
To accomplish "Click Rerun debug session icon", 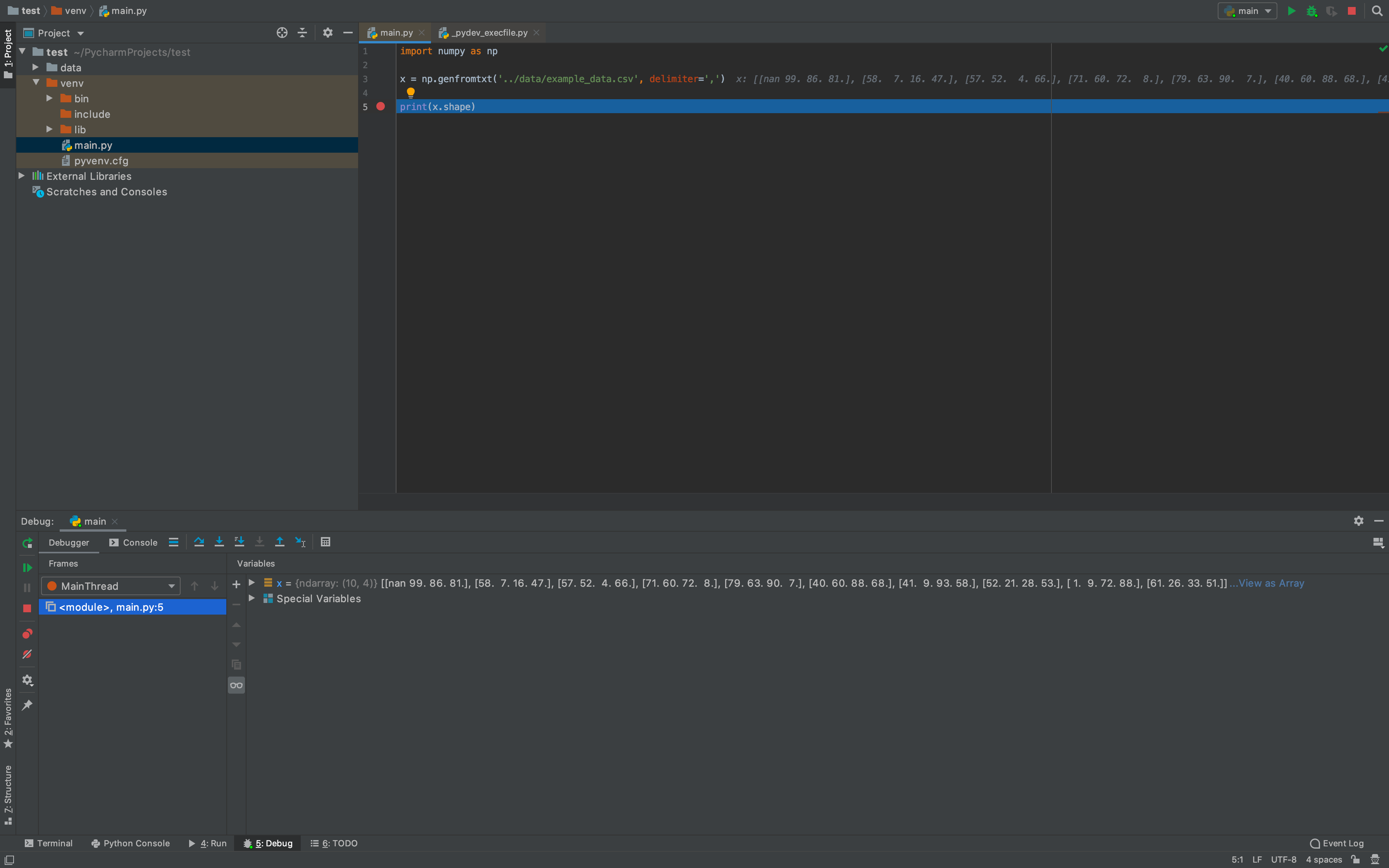I will 27,542.
